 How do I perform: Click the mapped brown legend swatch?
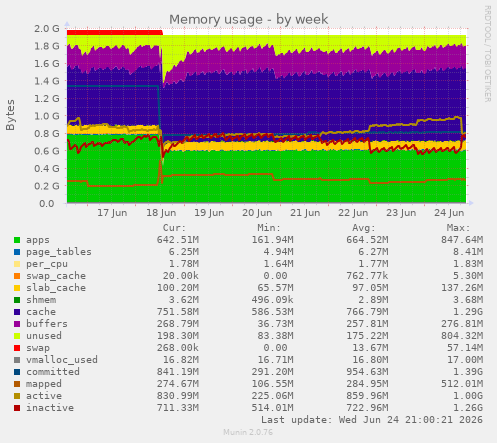click(x=17, y=384)
